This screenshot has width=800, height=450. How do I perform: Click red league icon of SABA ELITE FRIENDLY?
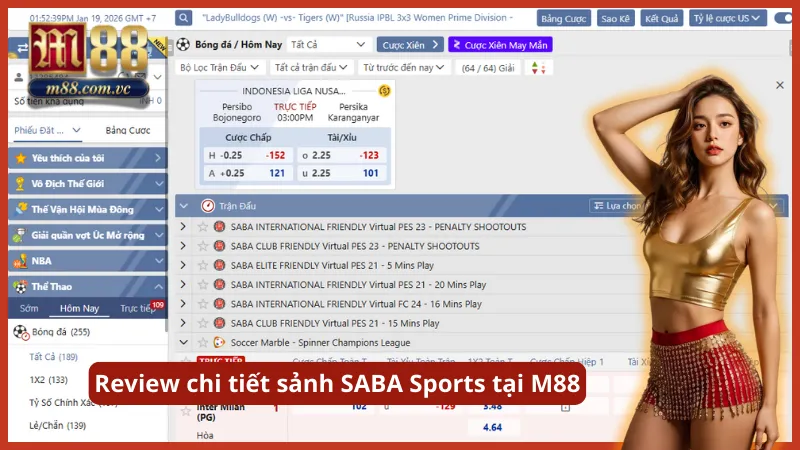coord(219,265)
